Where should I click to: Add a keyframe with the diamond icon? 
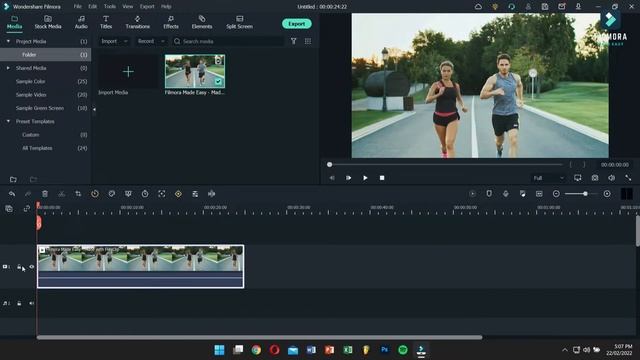pos(178,194)
